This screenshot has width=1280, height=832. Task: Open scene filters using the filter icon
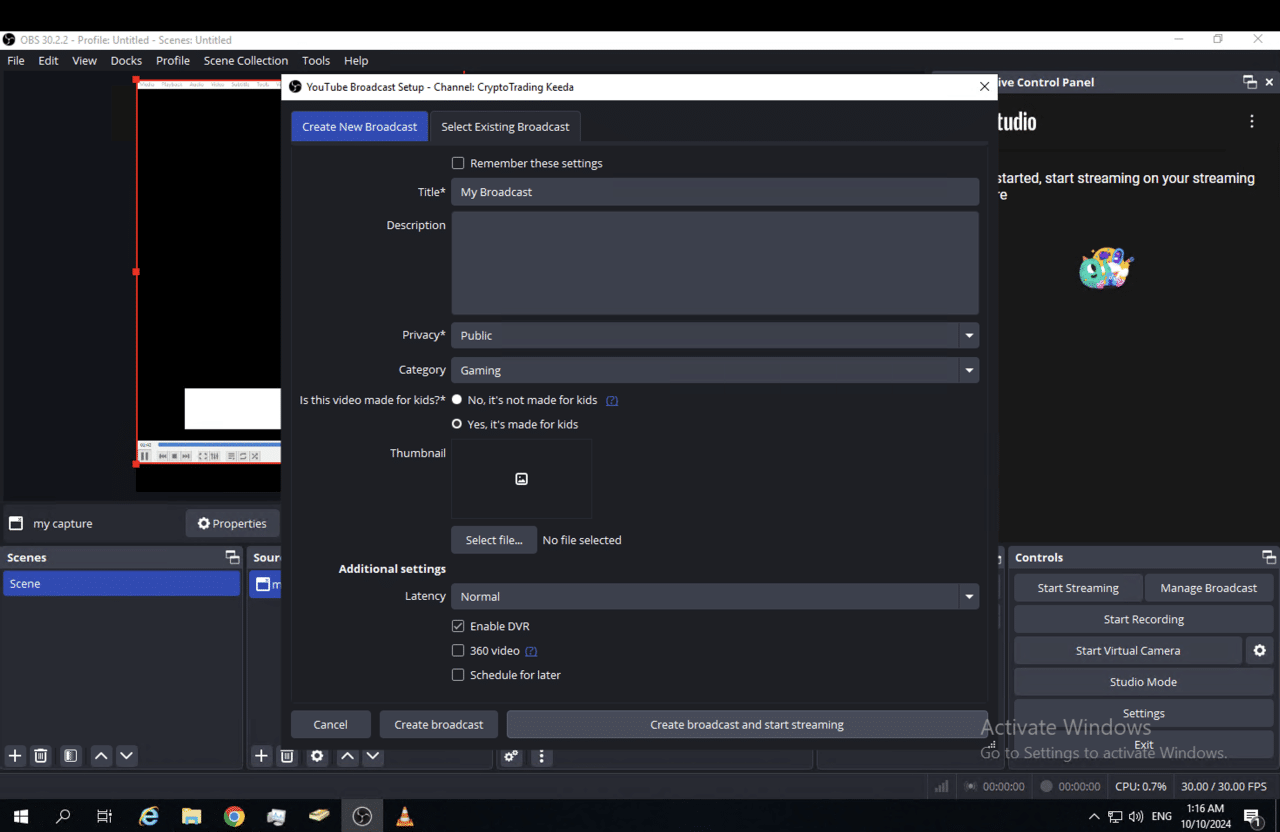[70, 756]
